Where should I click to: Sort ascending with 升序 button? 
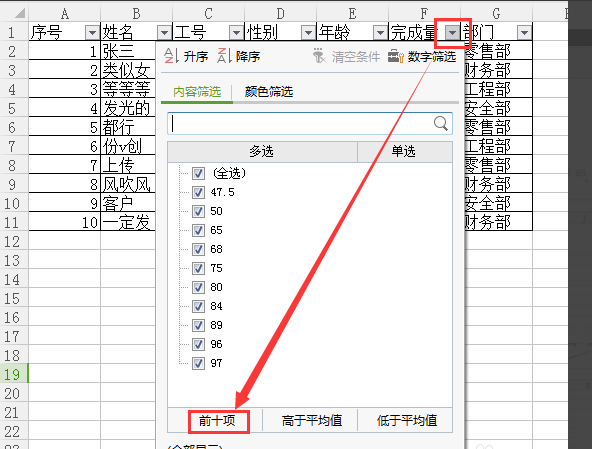click(x=186, y=56)
